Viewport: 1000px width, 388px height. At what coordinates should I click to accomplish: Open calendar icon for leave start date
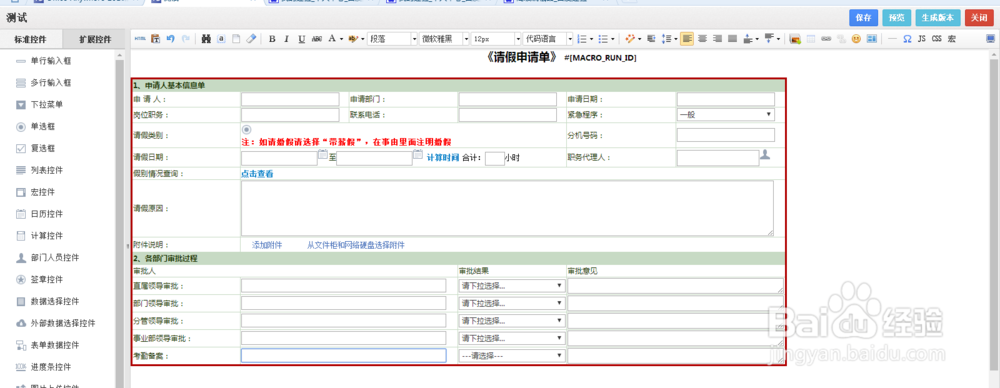click(x=323, y=154)
